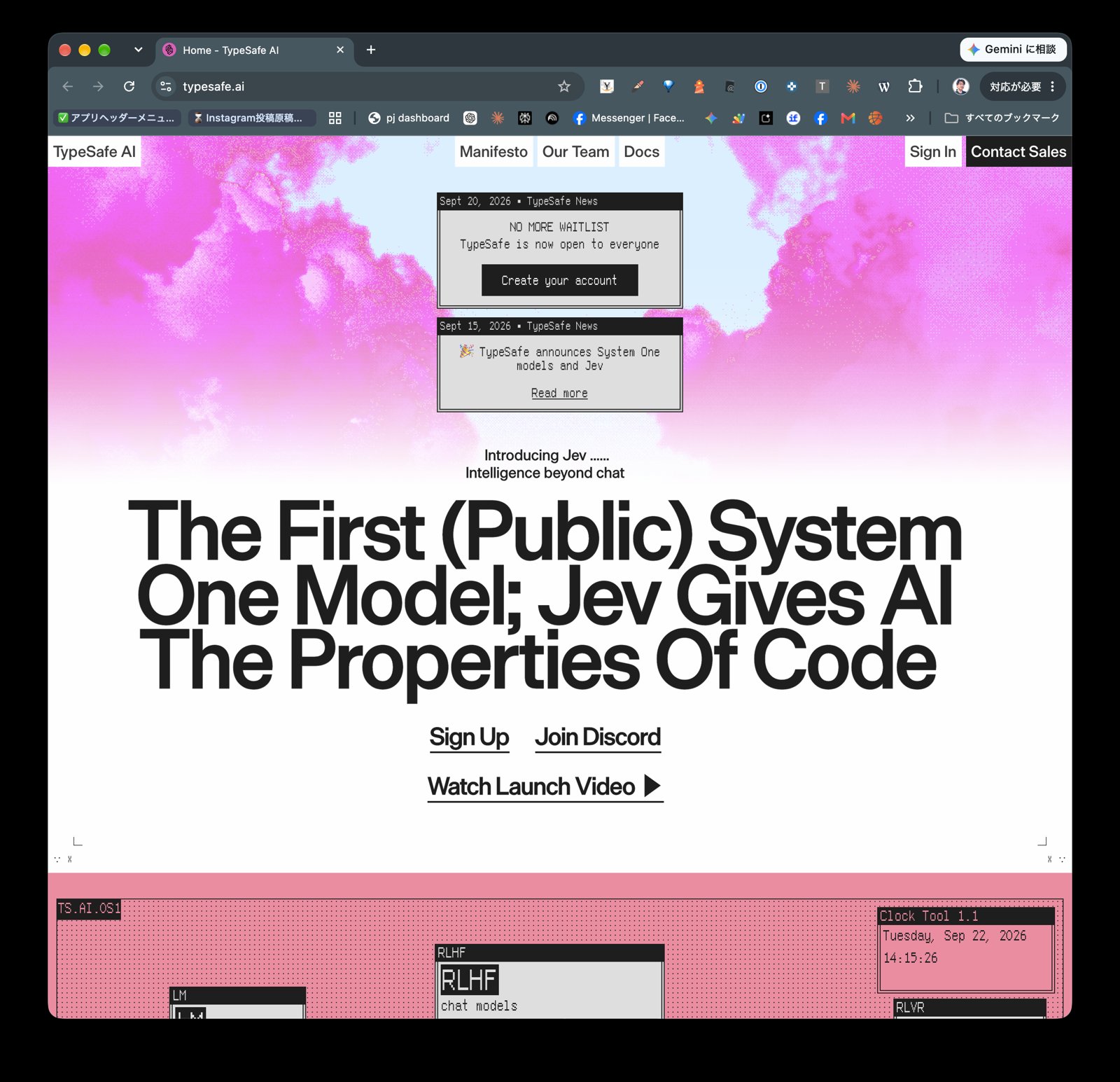Click the 'Sept 20, 2026 • TypeSafe News' header
The width and height of the screenshot is (1120, 1082).
559,201
